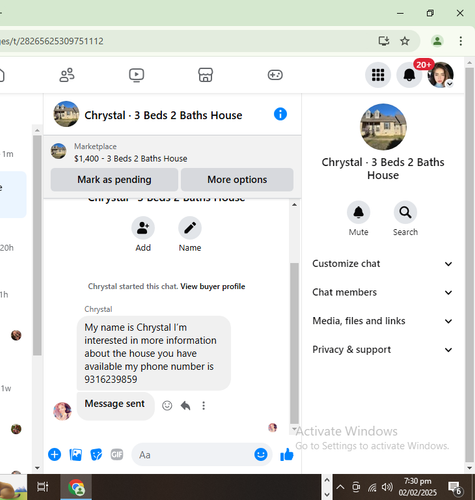Viewport: 475px width, 500px height.
Task: Open the Facebook menu grid icon
Action: click(378, 75)
